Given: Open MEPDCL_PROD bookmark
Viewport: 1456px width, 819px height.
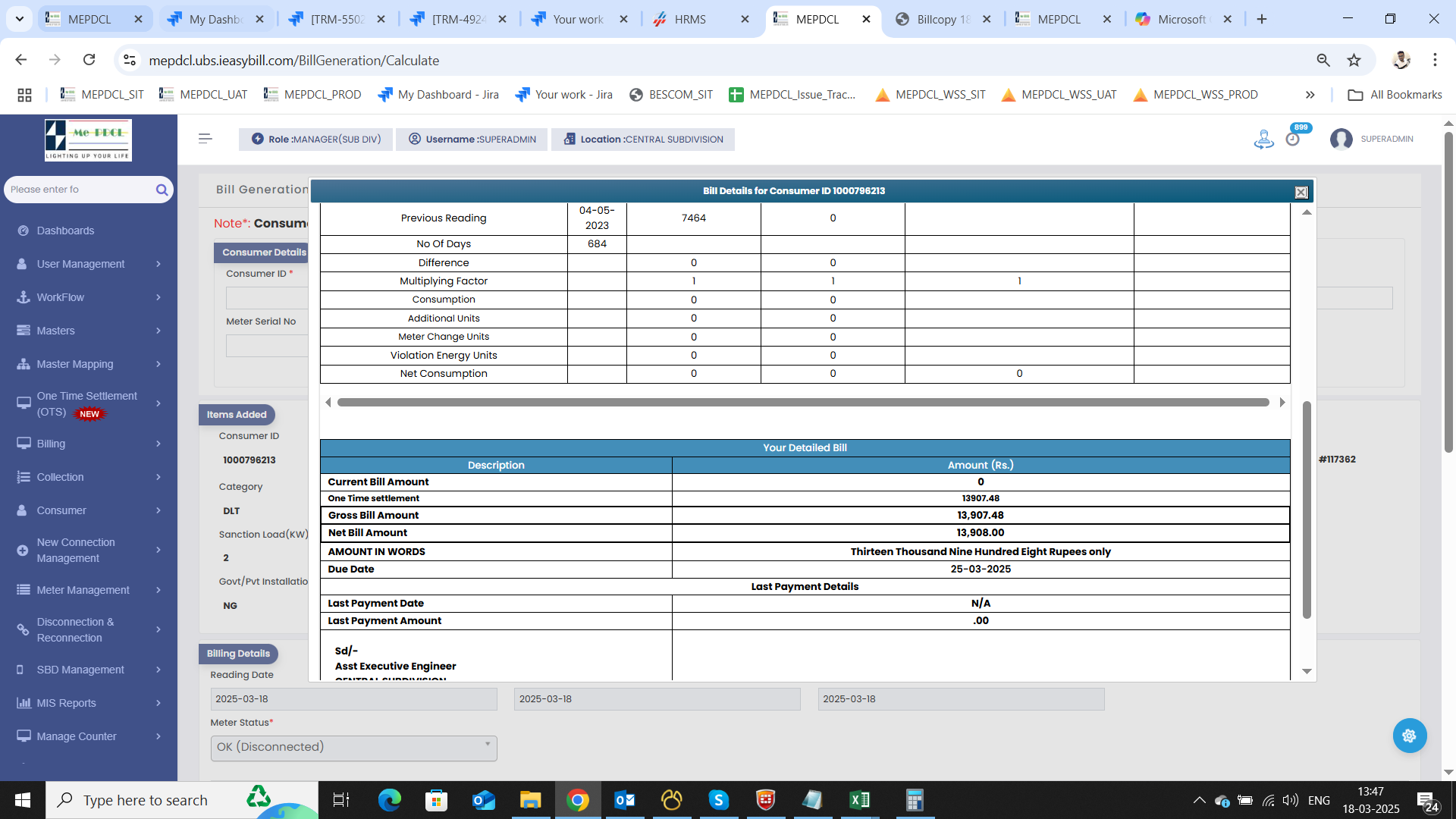Looking at the screenshot, I should (x=312, y=95).
